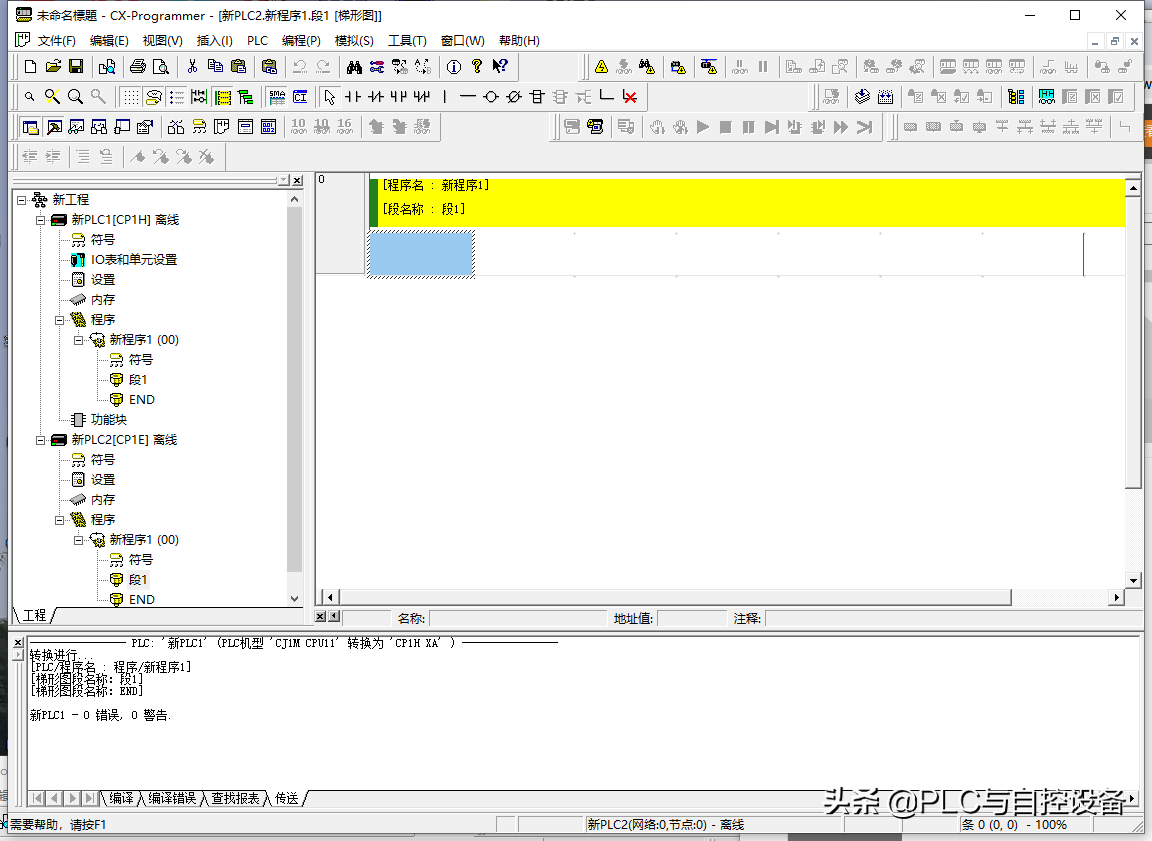Image resolution: width=1152 pixels, height=841 pixels.
Task: Select 设置 under 新PLC2
Action: (103, 480)
